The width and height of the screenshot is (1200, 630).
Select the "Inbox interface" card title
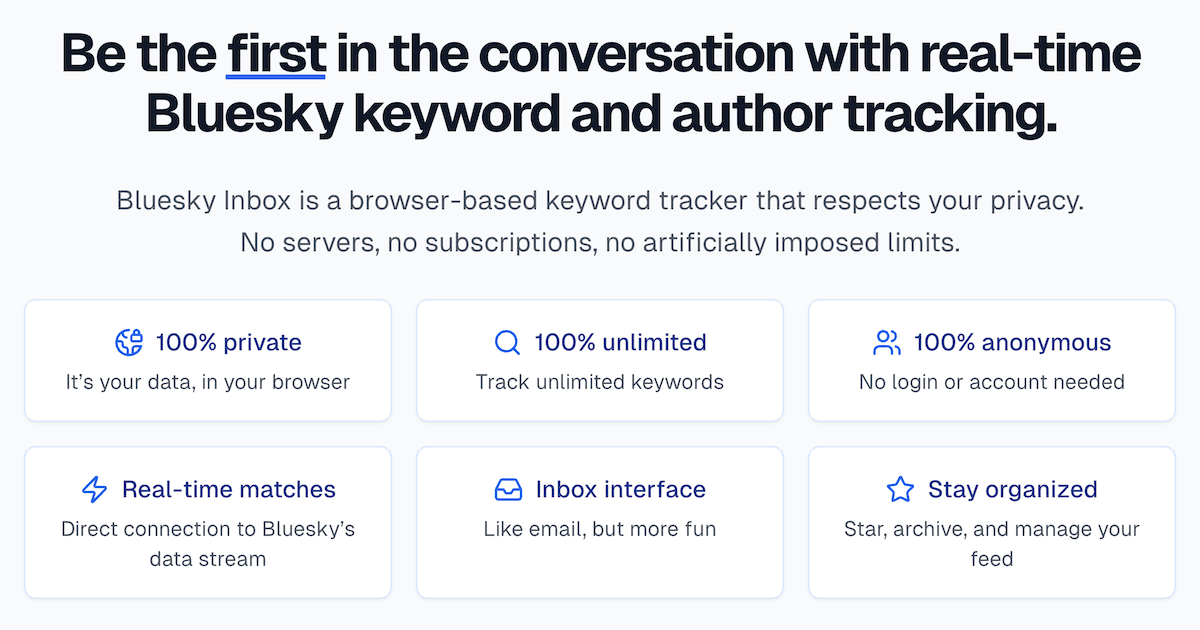[620, 490]
